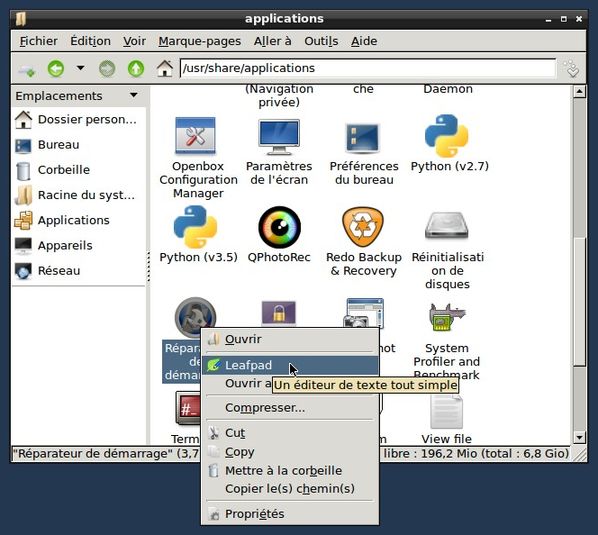598x535 pixels.
Task: Select the Openbox Configuration Manager icon
Action: pos(195,136)
